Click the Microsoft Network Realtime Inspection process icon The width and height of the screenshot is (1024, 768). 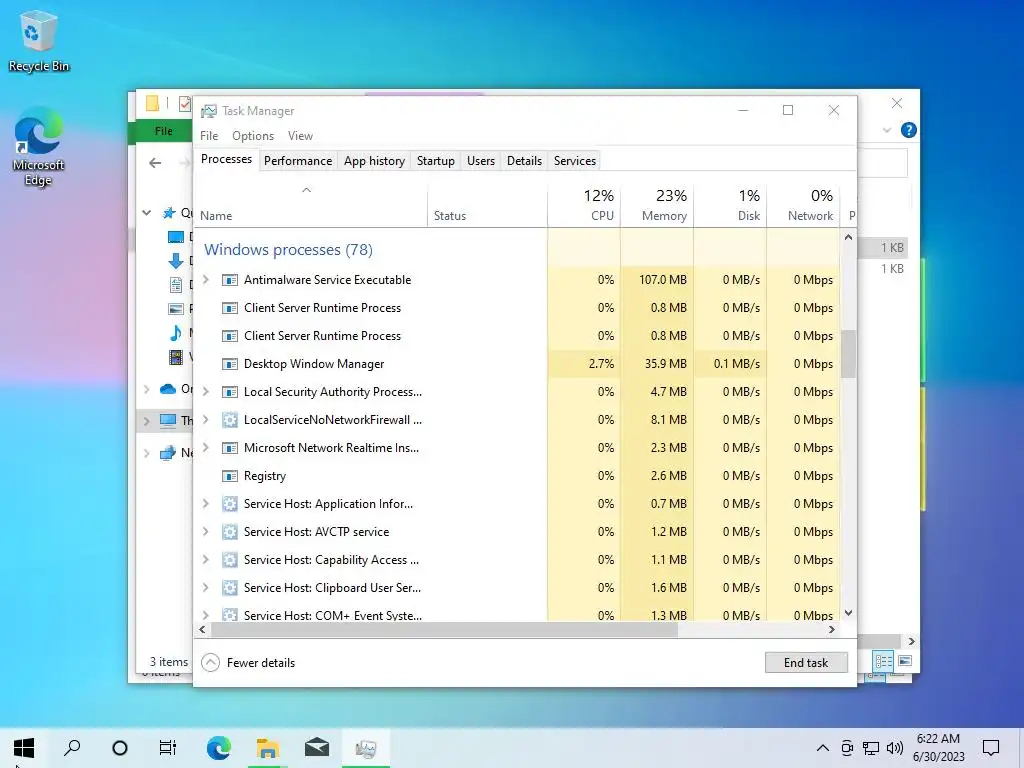(229, 448)
